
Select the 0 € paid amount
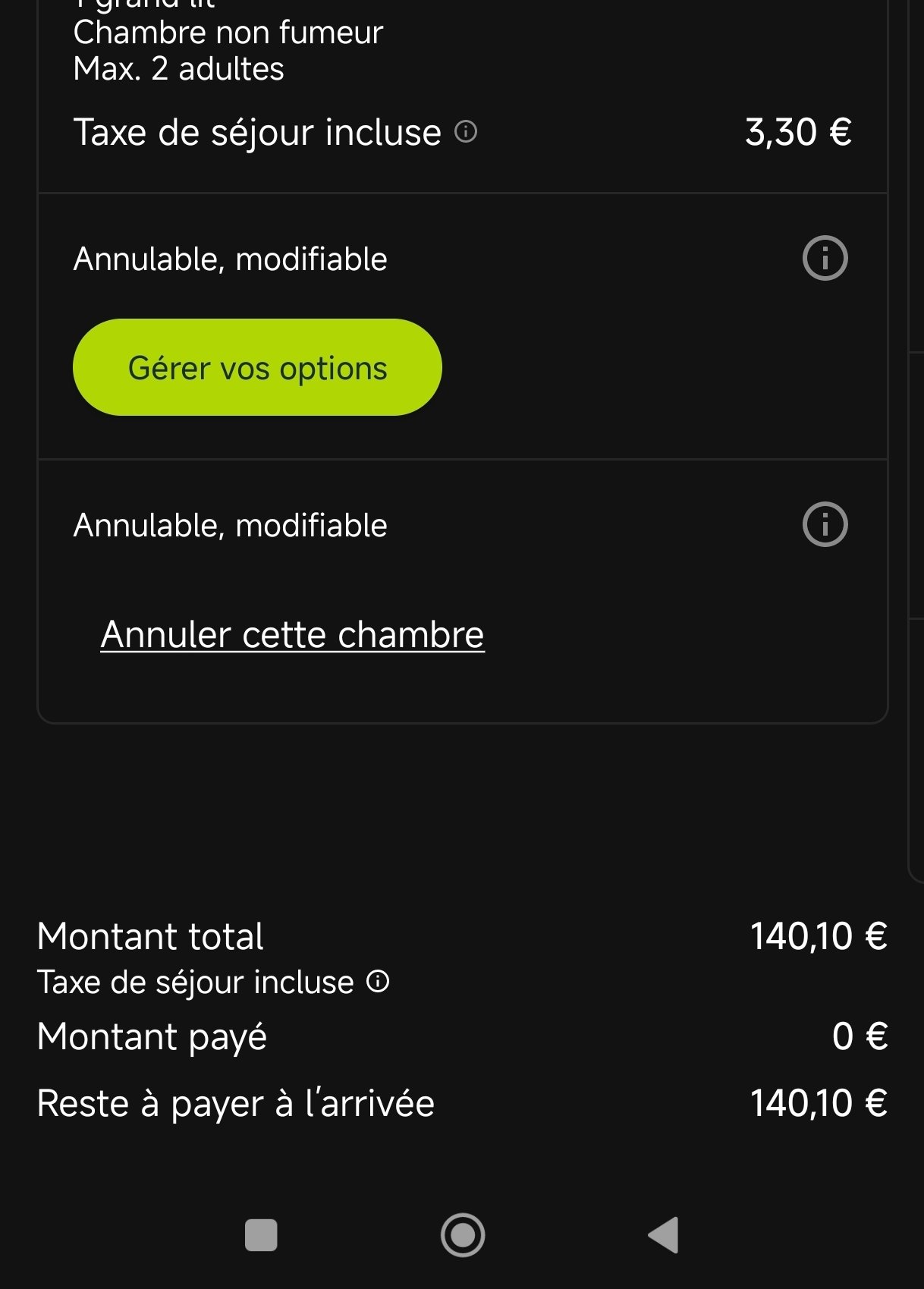point(860,1036)
